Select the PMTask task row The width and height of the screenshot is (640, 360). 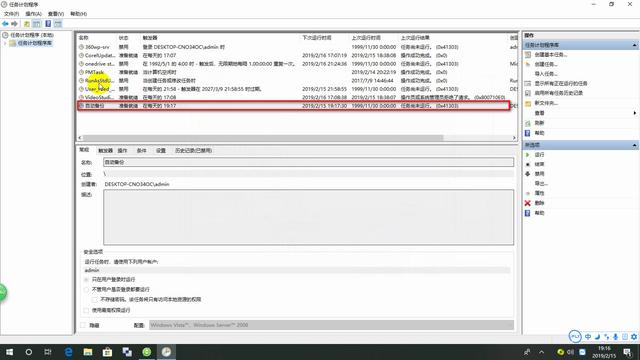[x=297, y=72]
